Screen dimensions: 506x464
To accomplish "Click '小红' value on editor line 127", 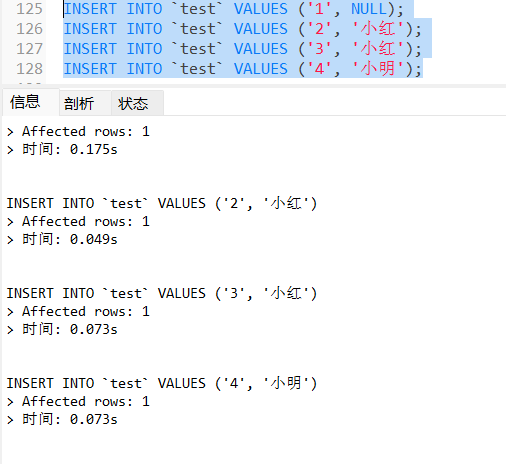I will (x=378, y=49).
